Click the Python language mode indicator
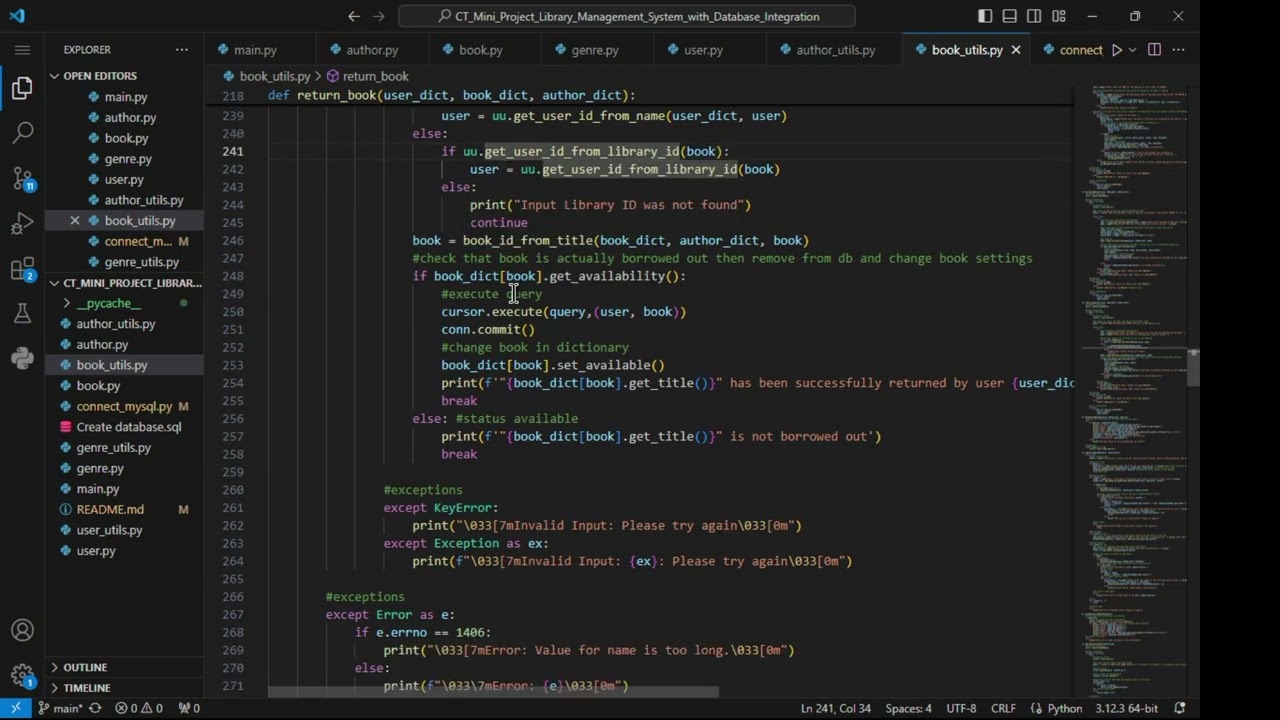Screen dimensions: 1280x720 pos(1064,708)
